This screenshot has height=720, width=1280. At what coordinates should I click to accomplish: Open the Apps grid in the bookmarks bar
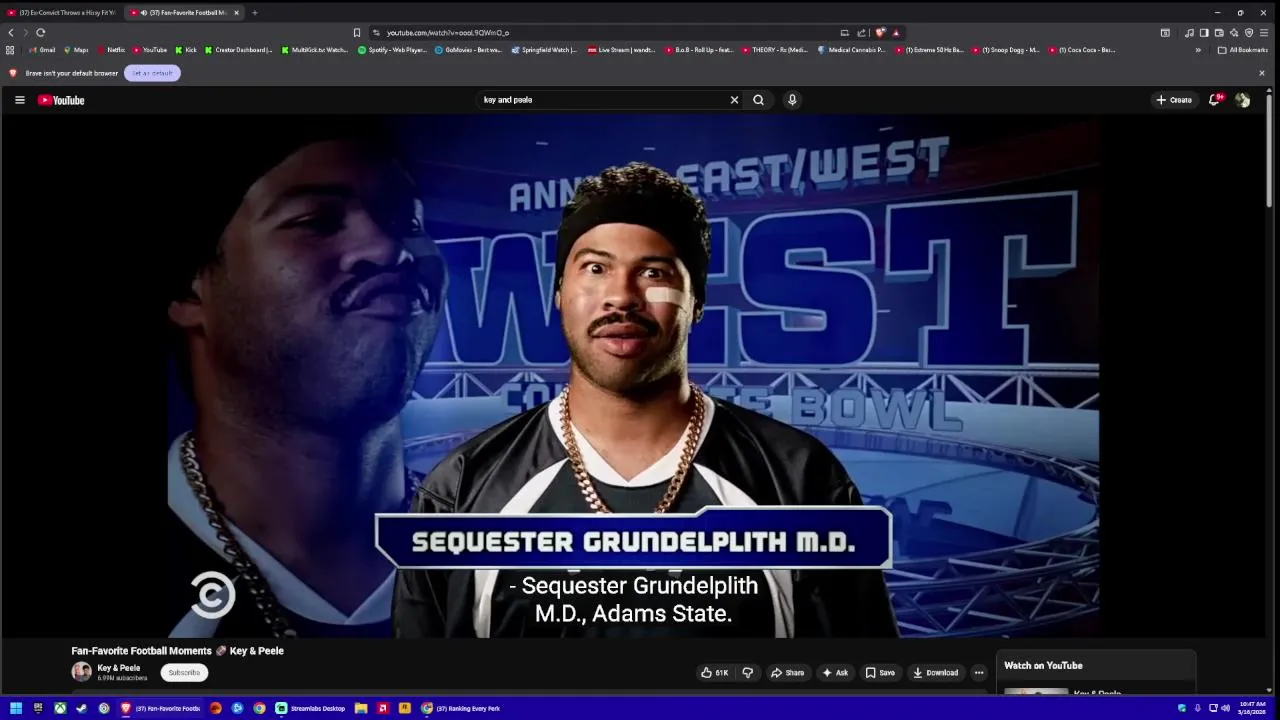coord(10,50)
